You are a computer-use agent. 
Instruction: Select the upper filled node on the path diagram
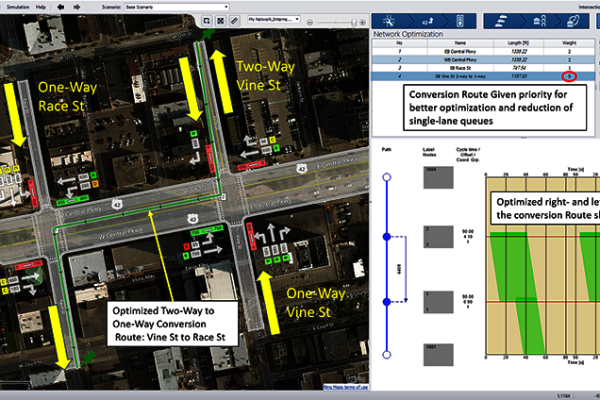pyautogui.click(x=386, y=237)
